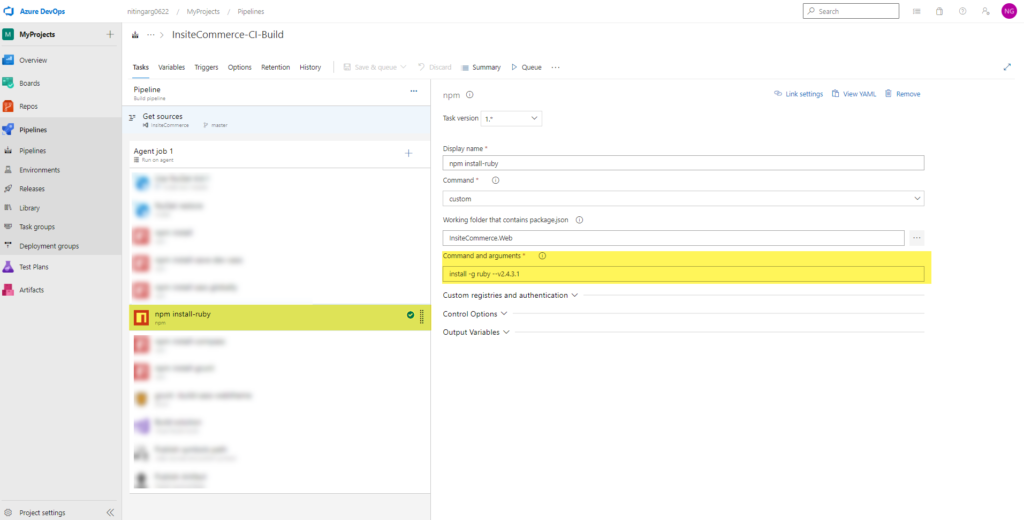Open Save & queue dropdown

[x=375, y=67]
